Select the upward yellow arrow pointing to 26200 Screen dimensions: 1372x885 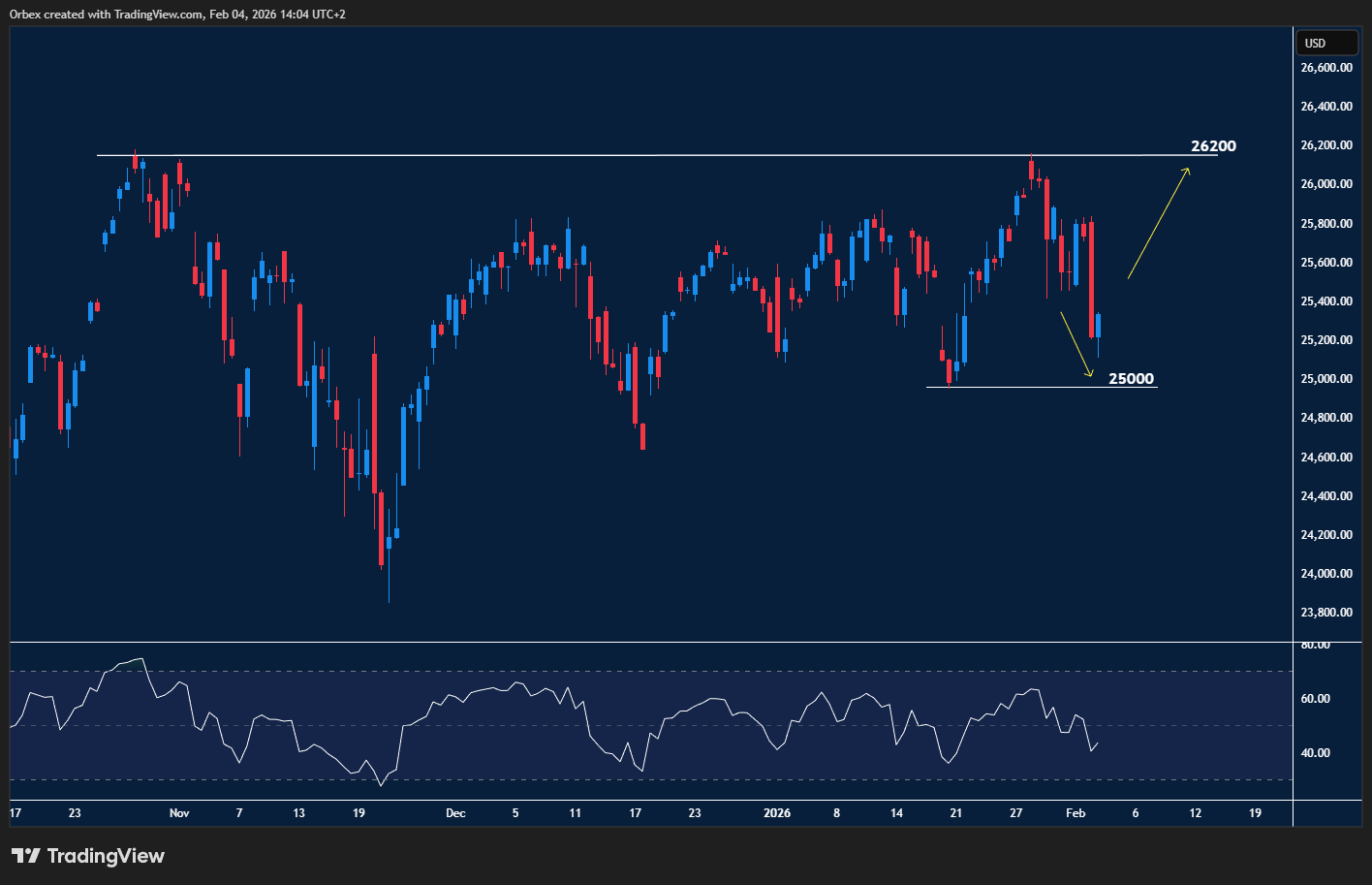coord(1158,224)
